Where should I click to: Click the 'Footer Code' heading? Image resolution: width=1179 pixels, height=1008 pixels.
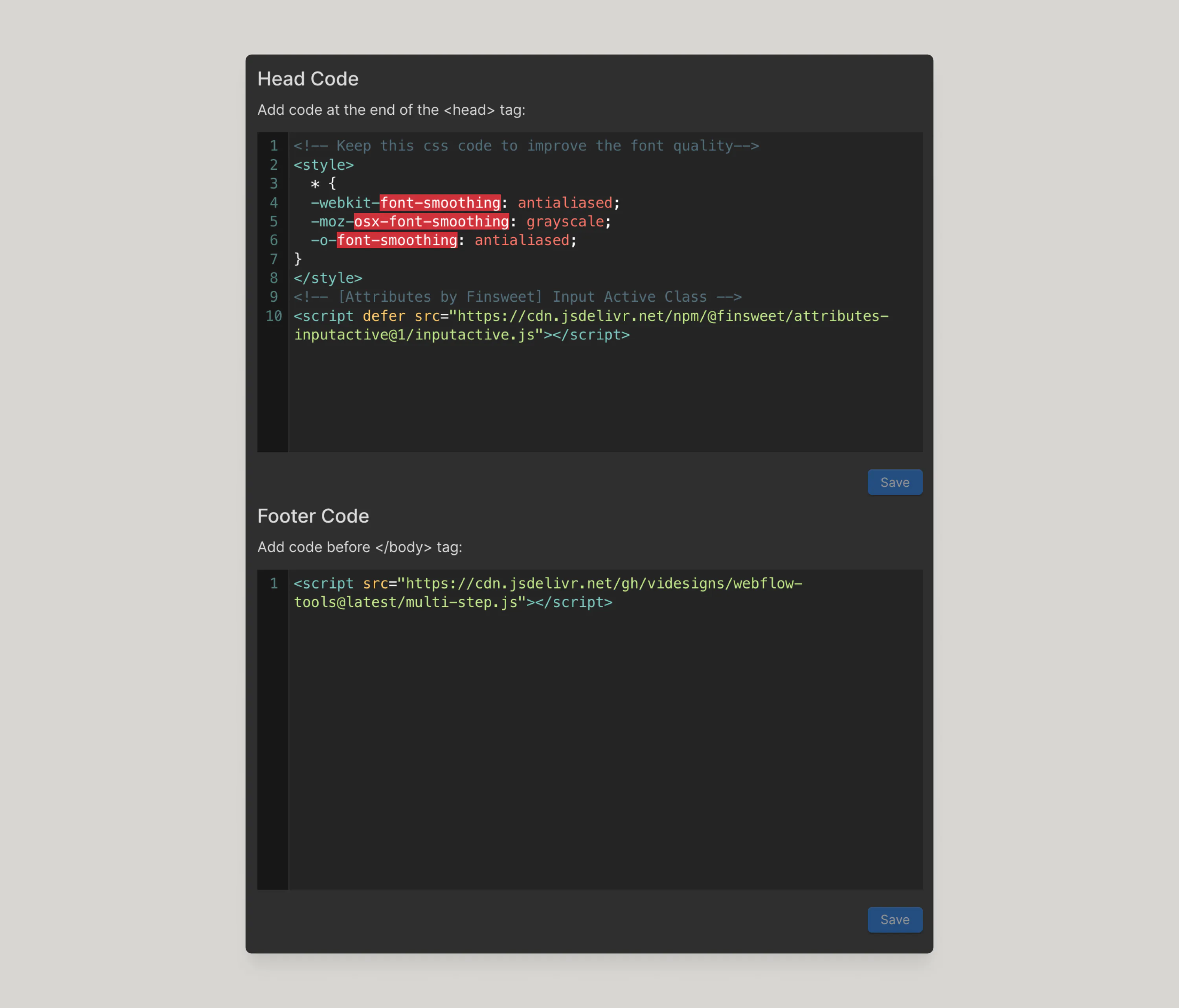(313, 516)
